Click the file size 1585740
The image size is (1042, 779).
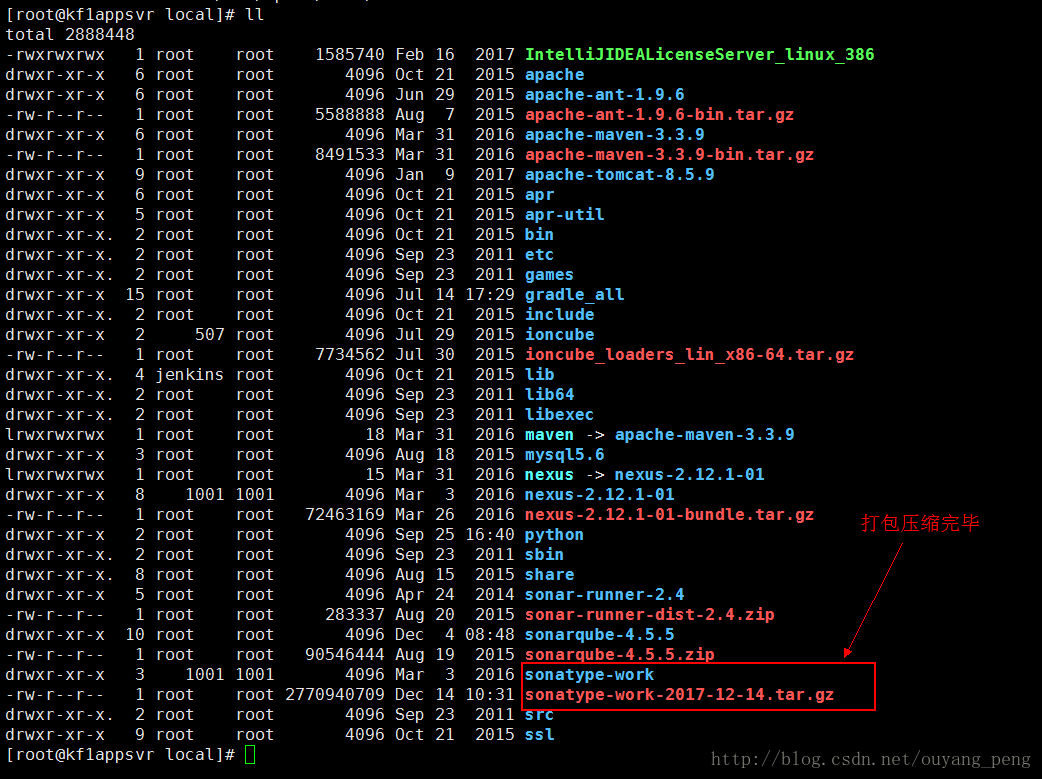pyautogui.click(x=350, y=55)
